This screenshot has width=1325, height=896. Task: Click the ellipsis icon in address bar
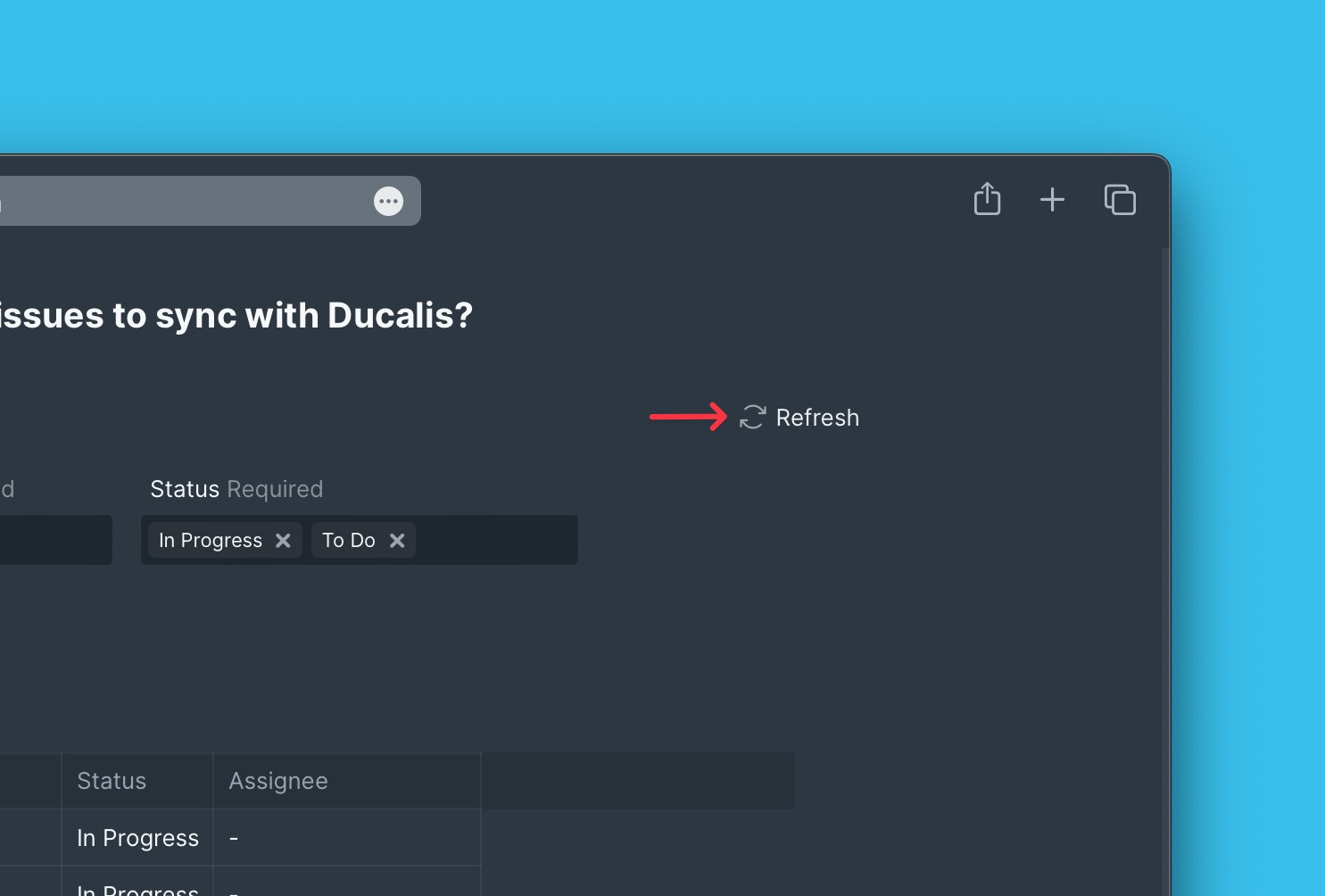click(388, 202)
